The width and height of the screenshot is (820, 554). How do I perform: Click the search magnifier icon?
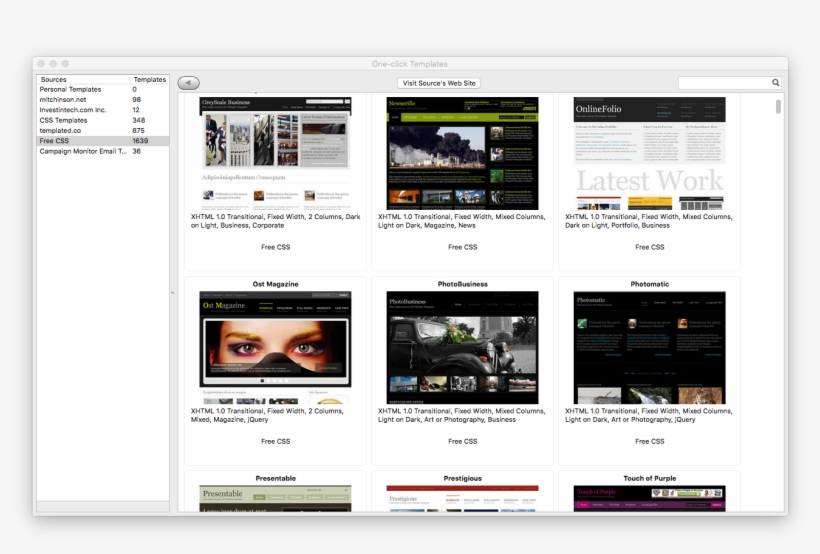776,83
